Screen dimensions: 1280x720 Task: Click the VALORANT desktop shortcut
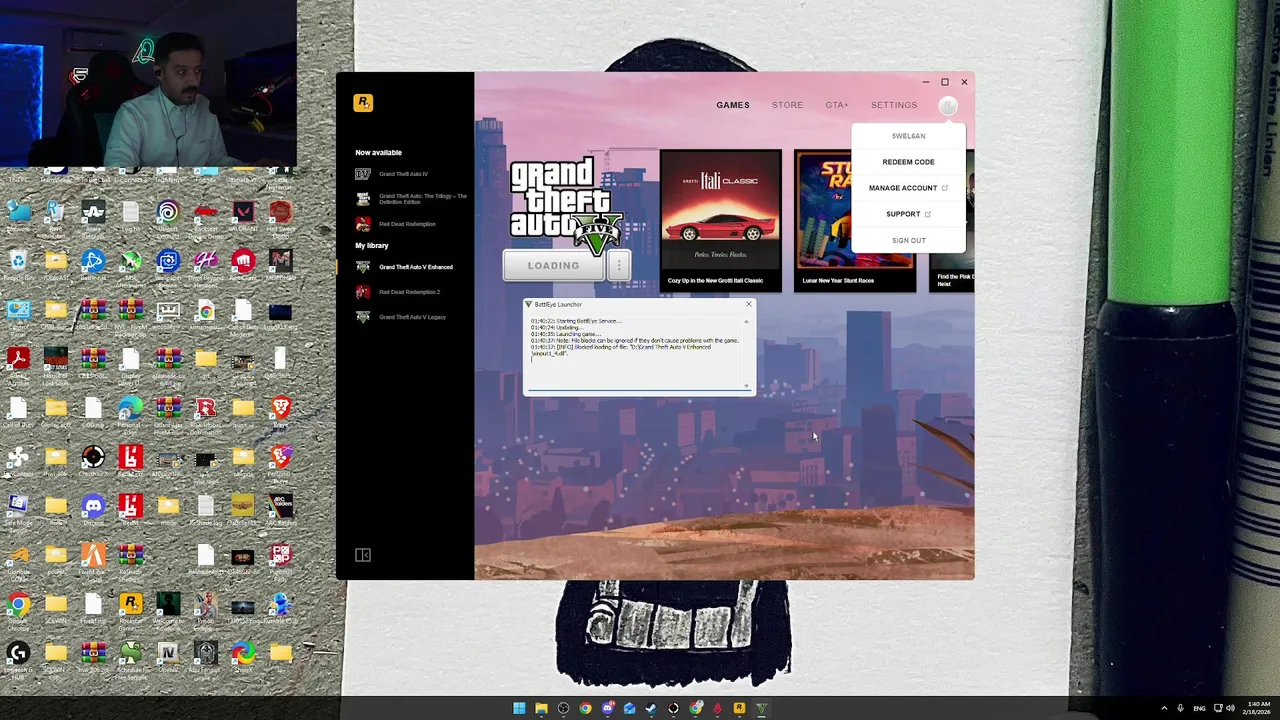click(243, 217)
